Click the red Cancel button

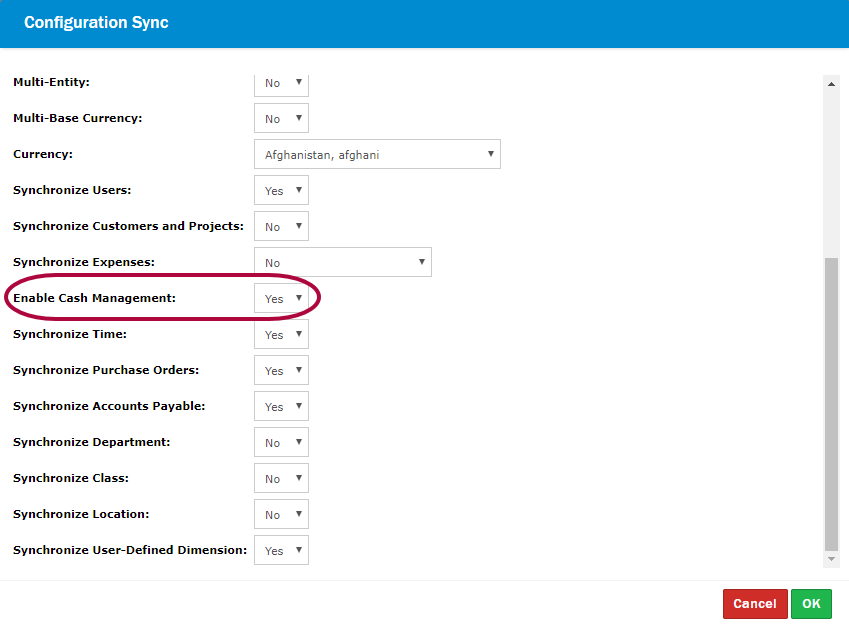(754, 604)
